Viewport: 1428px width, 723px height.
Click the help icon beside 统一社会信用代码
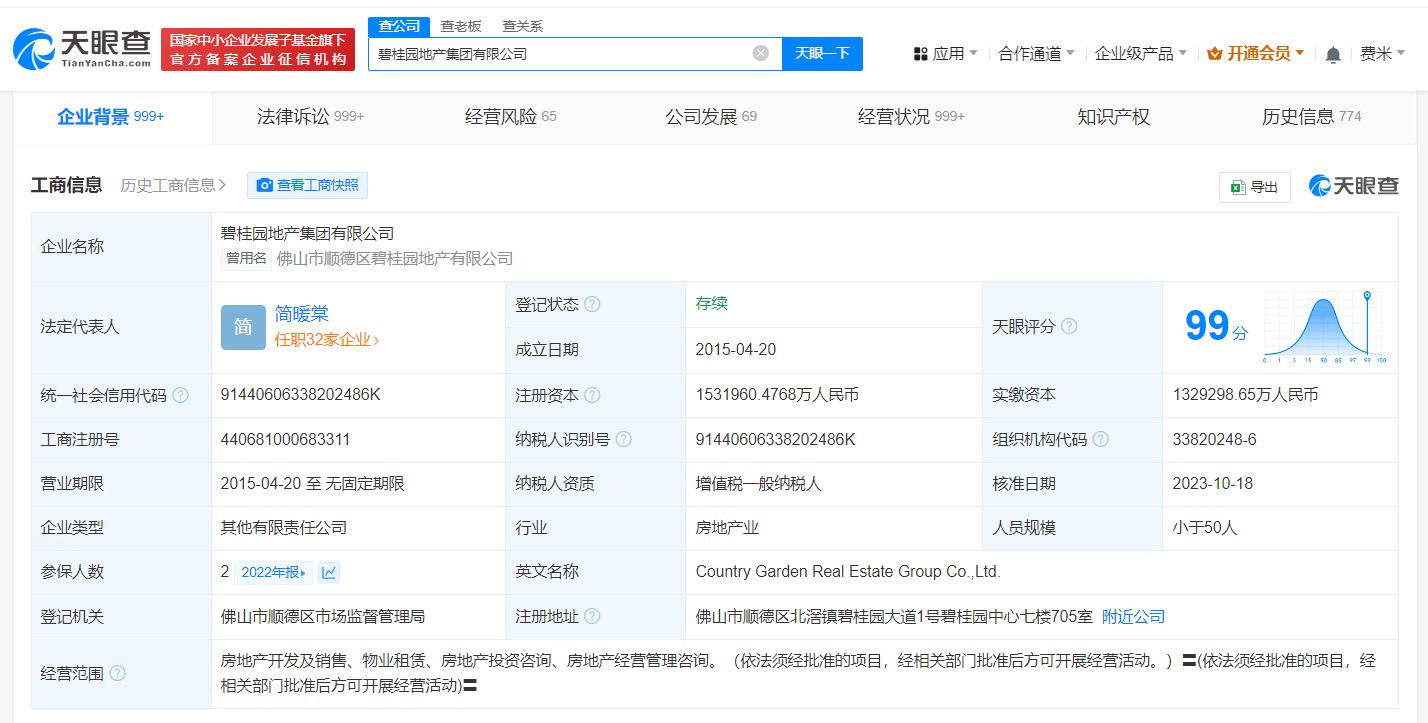pyautogui.click(x=180, y=394)
